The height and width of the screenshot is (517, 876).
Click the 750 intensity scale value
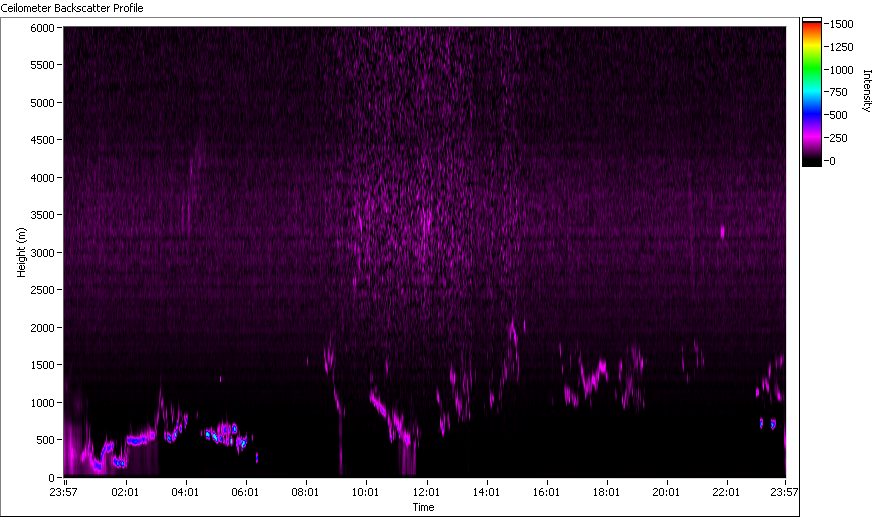839,92
